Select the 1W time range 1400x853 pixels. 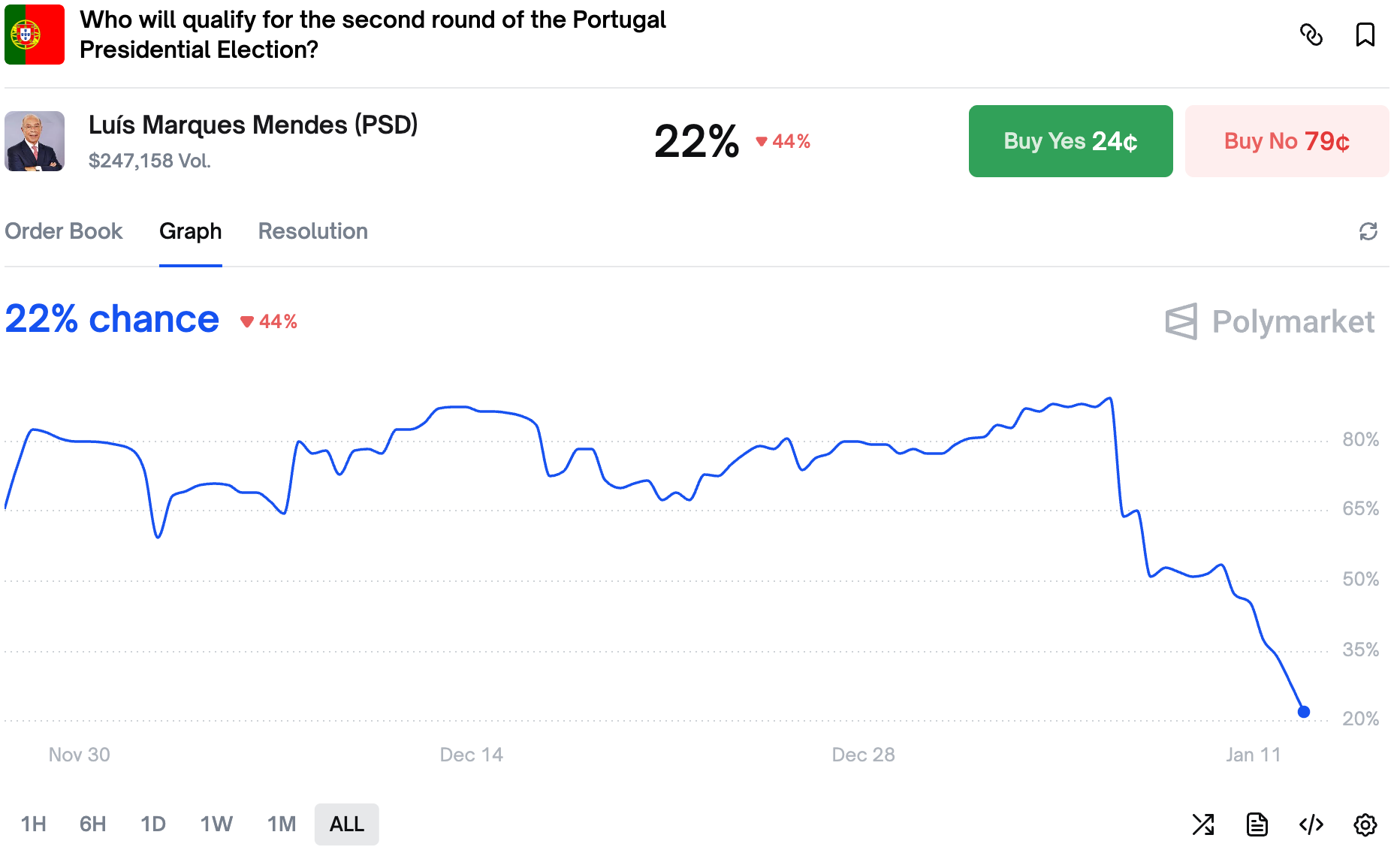point(216,824)
